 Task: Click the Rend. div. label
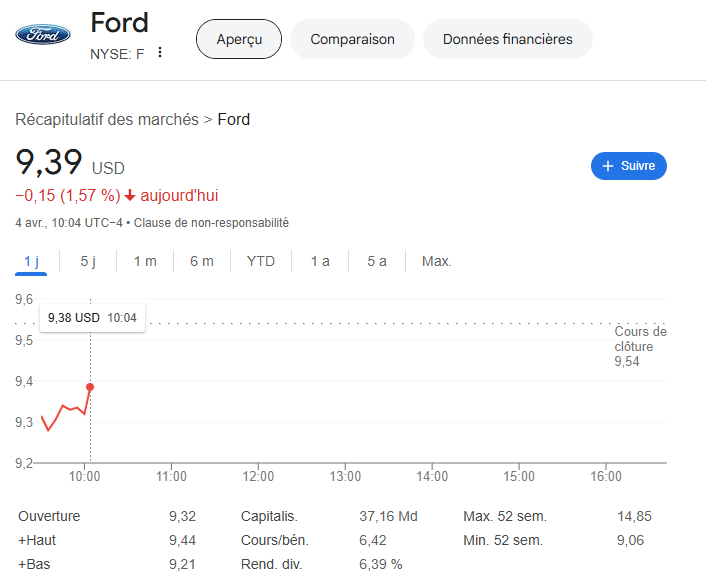[272, 564]
